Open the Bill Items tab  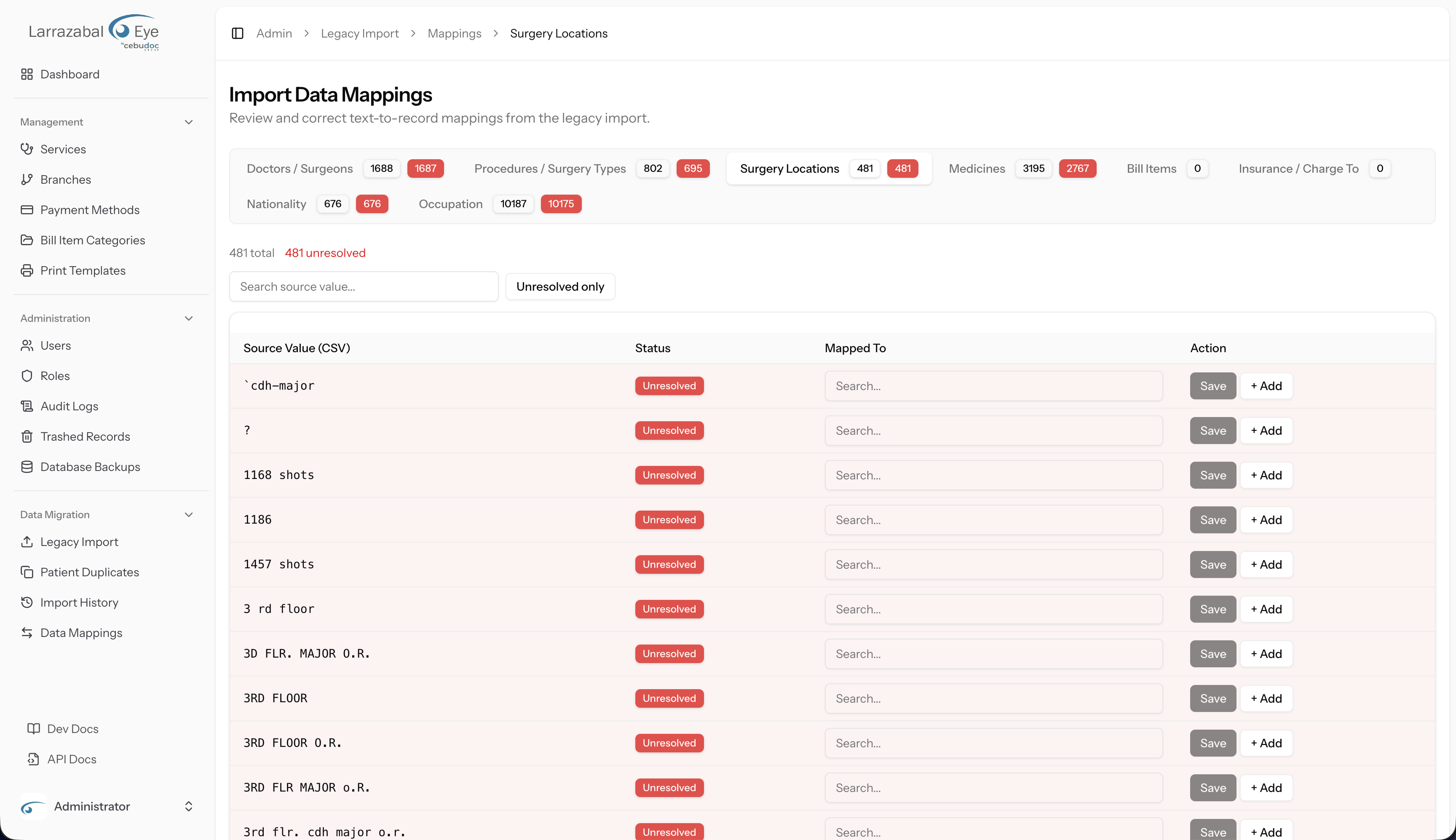tap(1167, 169)
